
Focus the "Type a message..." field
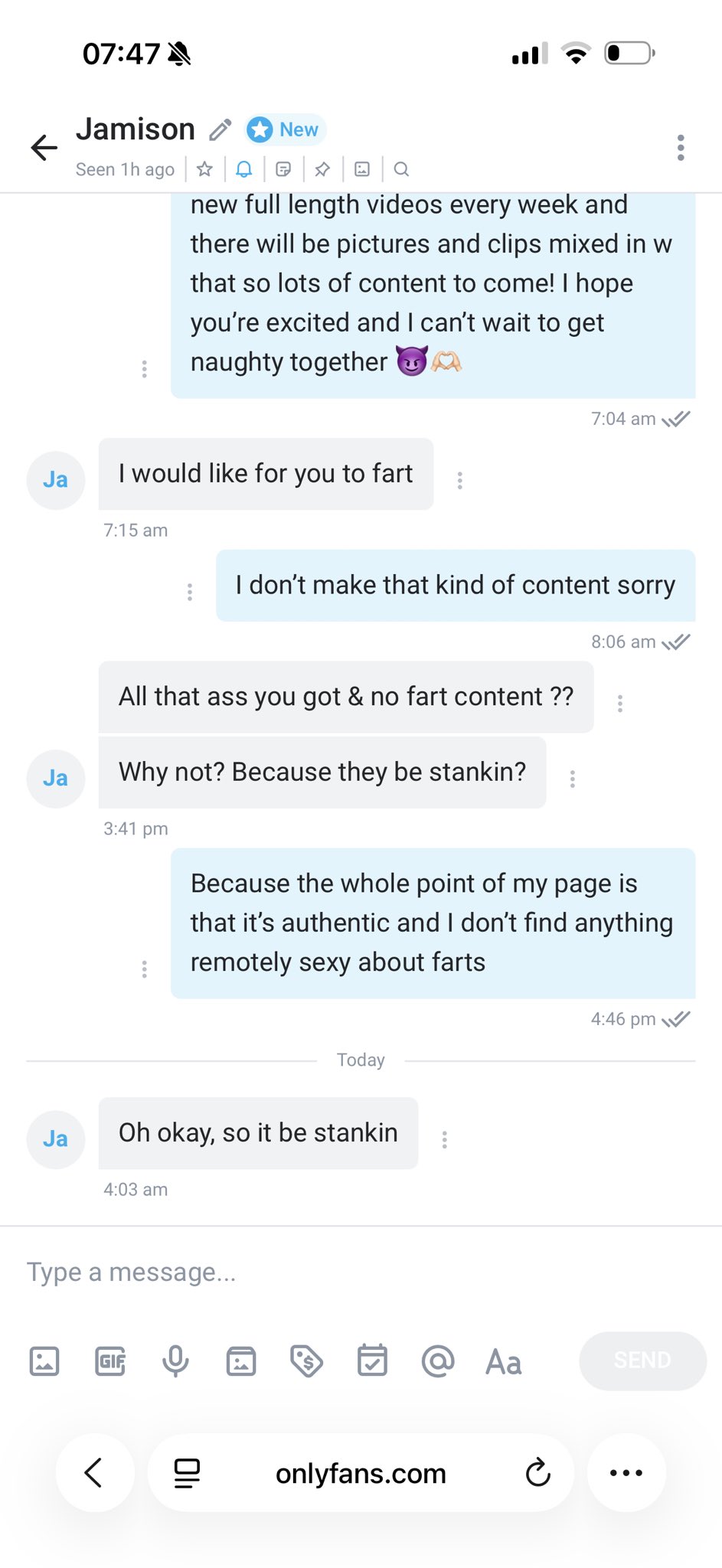[361, 1272]
